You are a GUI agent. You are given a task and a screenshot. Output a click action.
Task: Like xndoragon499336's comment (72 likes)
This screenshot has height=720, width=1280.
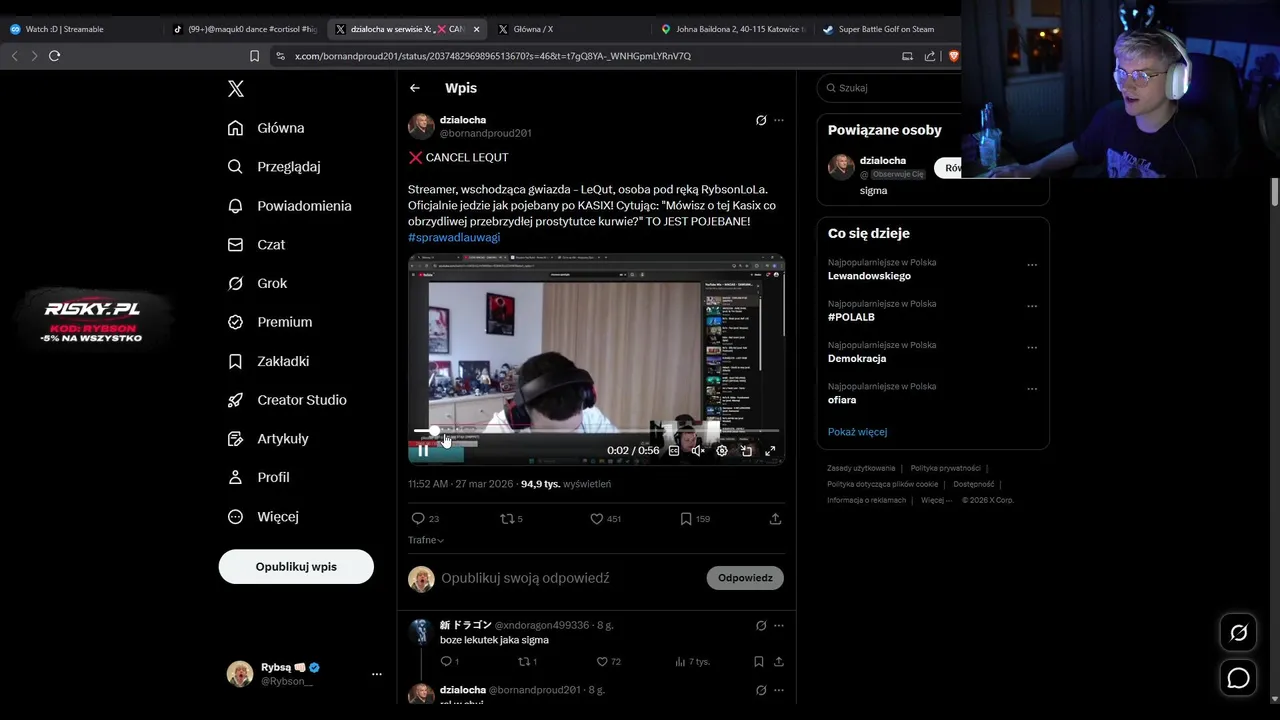[608, 662]
